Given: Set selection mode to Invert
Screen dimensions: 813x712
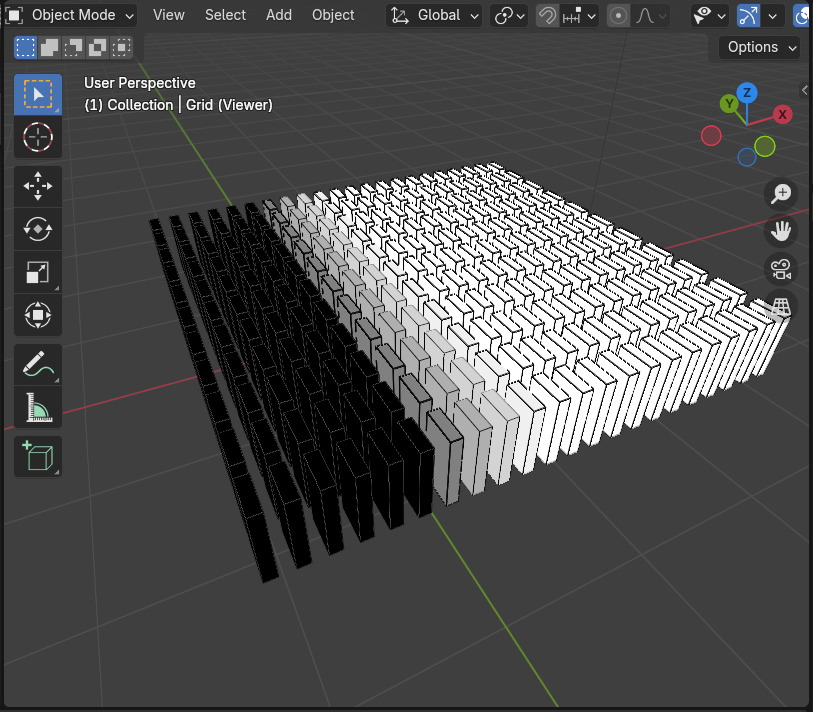Looking at the screenshot, I should 97,47.
